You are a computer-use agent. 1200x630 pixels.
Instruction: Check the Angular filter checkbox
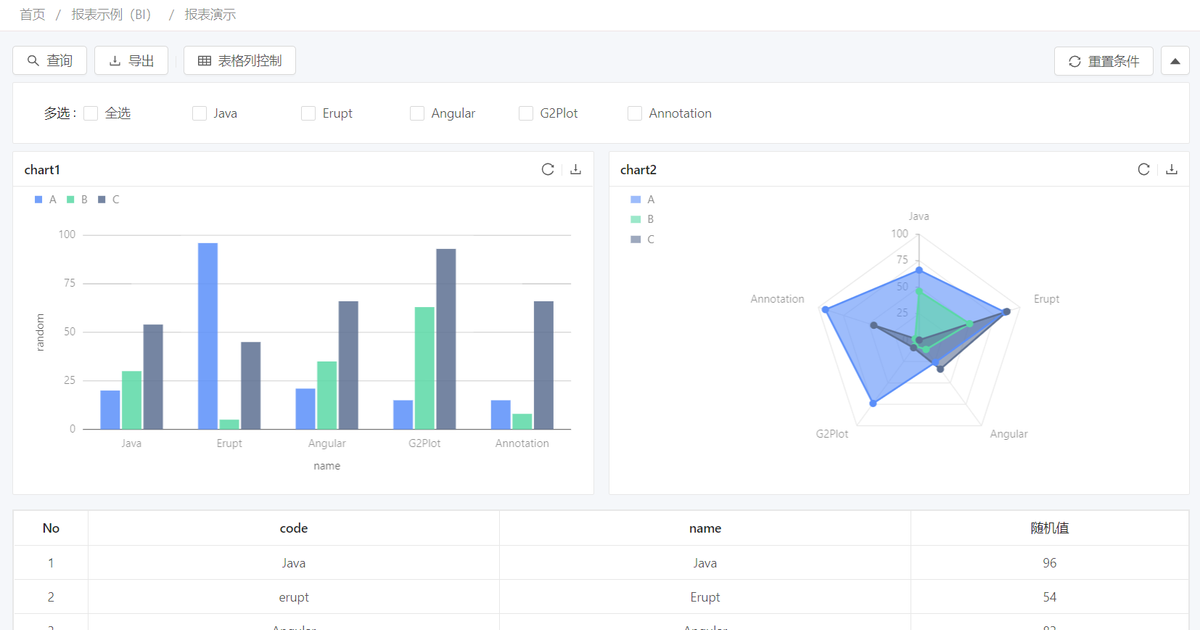coord(417,113)
